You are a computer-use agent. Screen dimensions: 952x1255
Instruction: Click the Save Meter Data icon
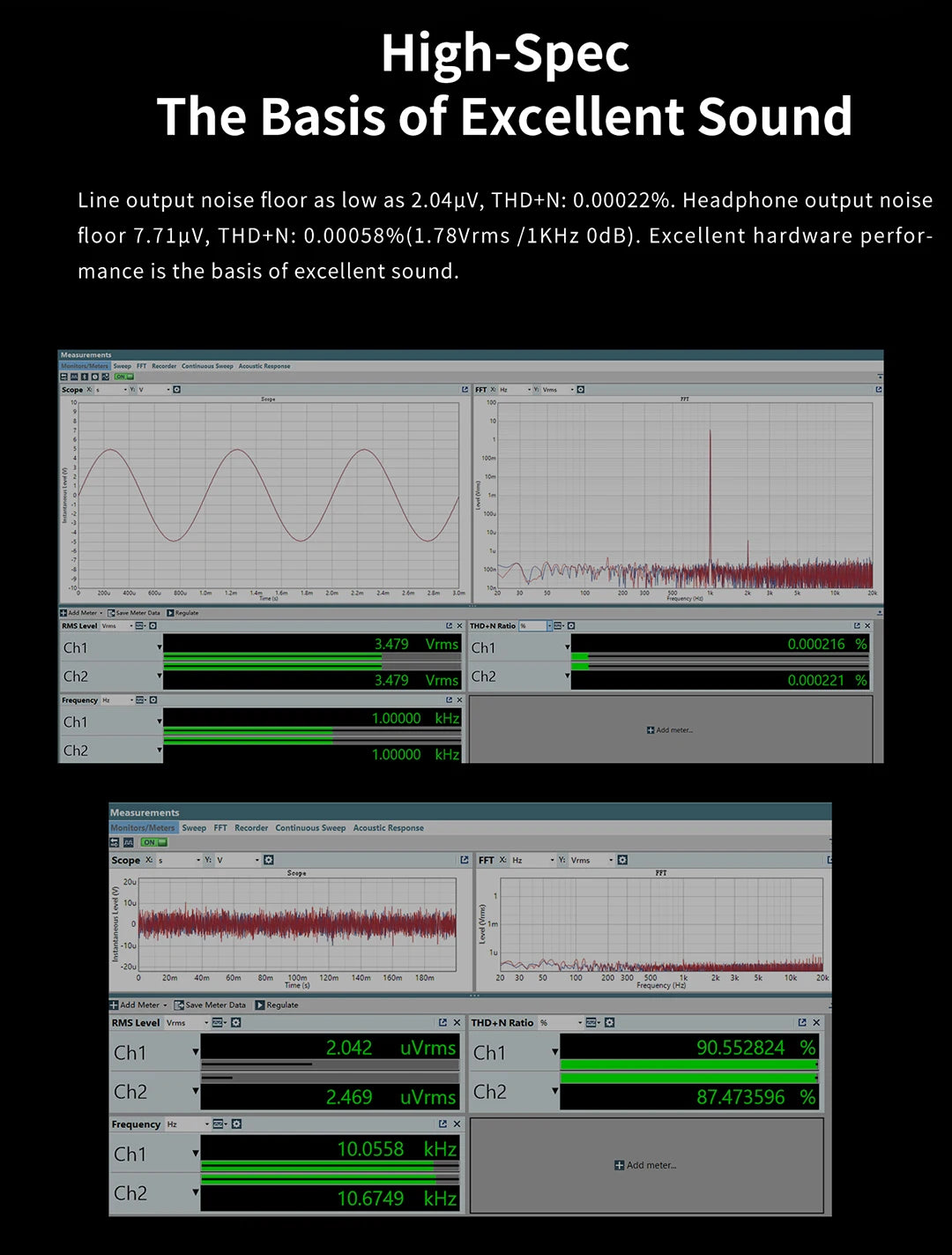pyautogui.click(x=109, y=613)
